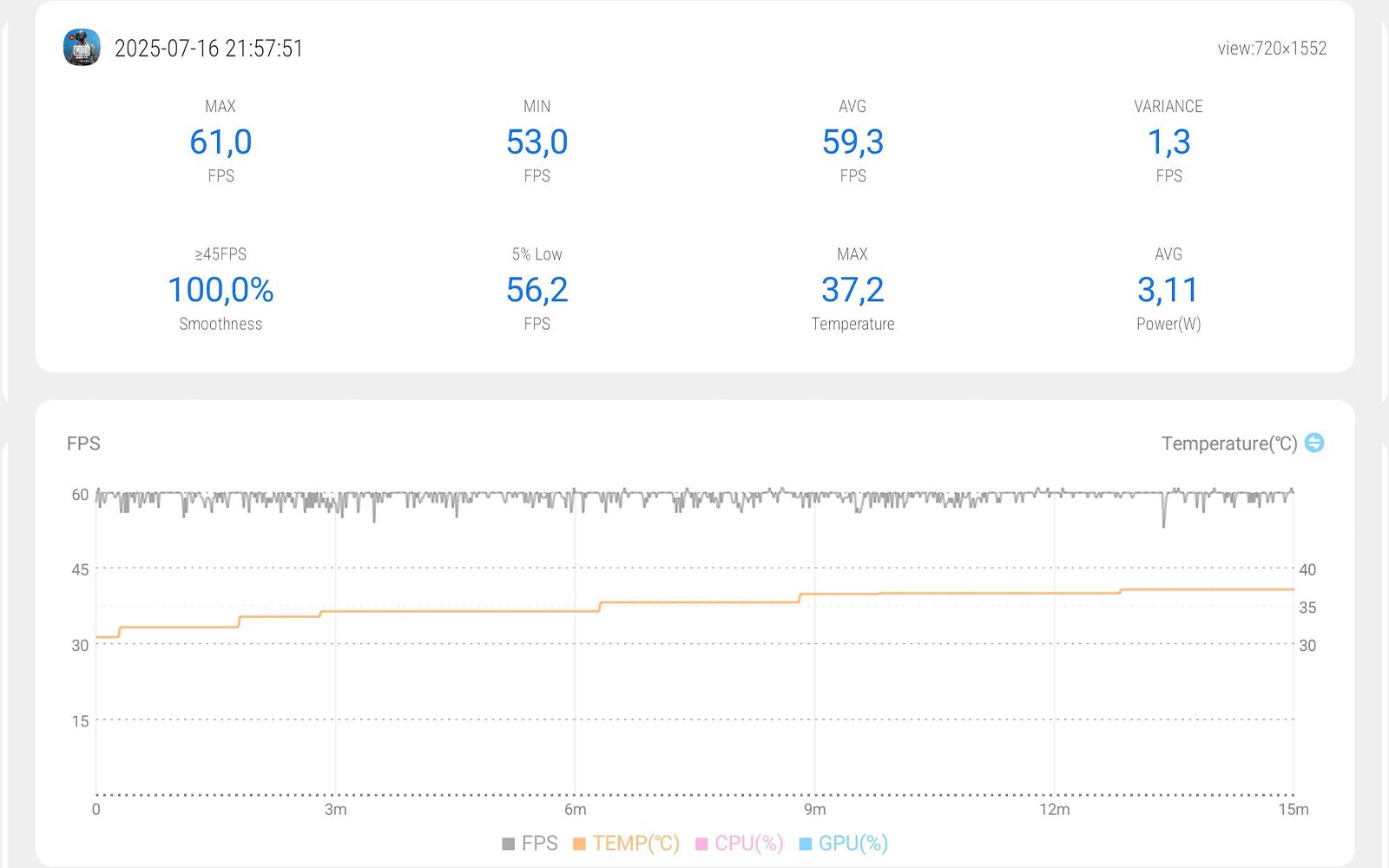This screenshot has width=1389, height=868.
Task: Toggle GPU(%) series in chart legend
Action: pyautogui.click(x=844, y=843)
